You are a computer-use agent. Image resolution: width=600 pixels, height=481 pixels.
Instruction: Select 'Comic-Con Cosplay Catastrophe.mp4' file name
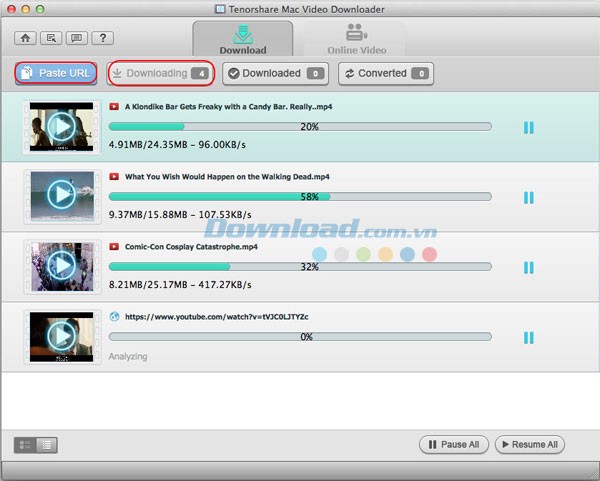tap(191, 247)
